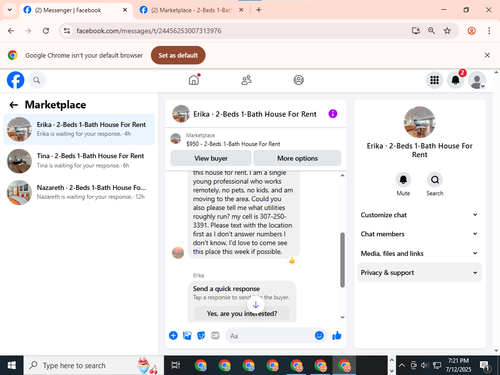Open the $950 2-Beds 1-Bath listing link
Image resolution: width=500 pixels, height=375 pixels.
pos(233,144)
